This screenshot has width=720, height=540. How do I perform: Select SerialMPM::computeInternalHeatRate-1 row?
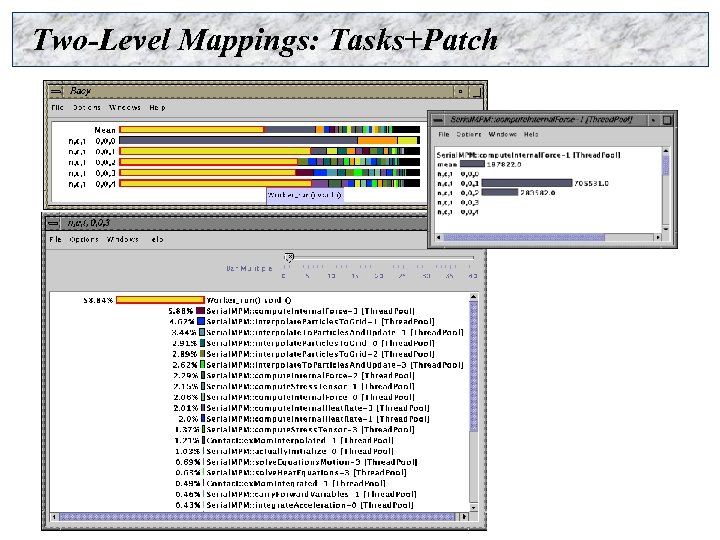click(318, 419)
